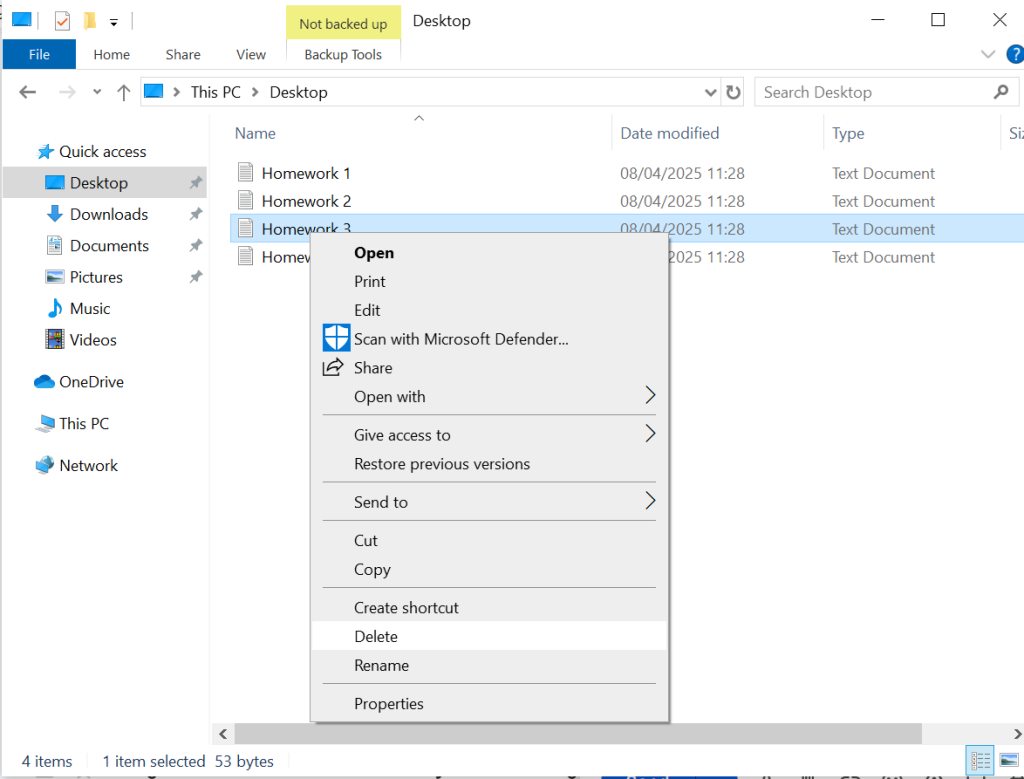Click the Homework 1 file icon

coord(246,173)
